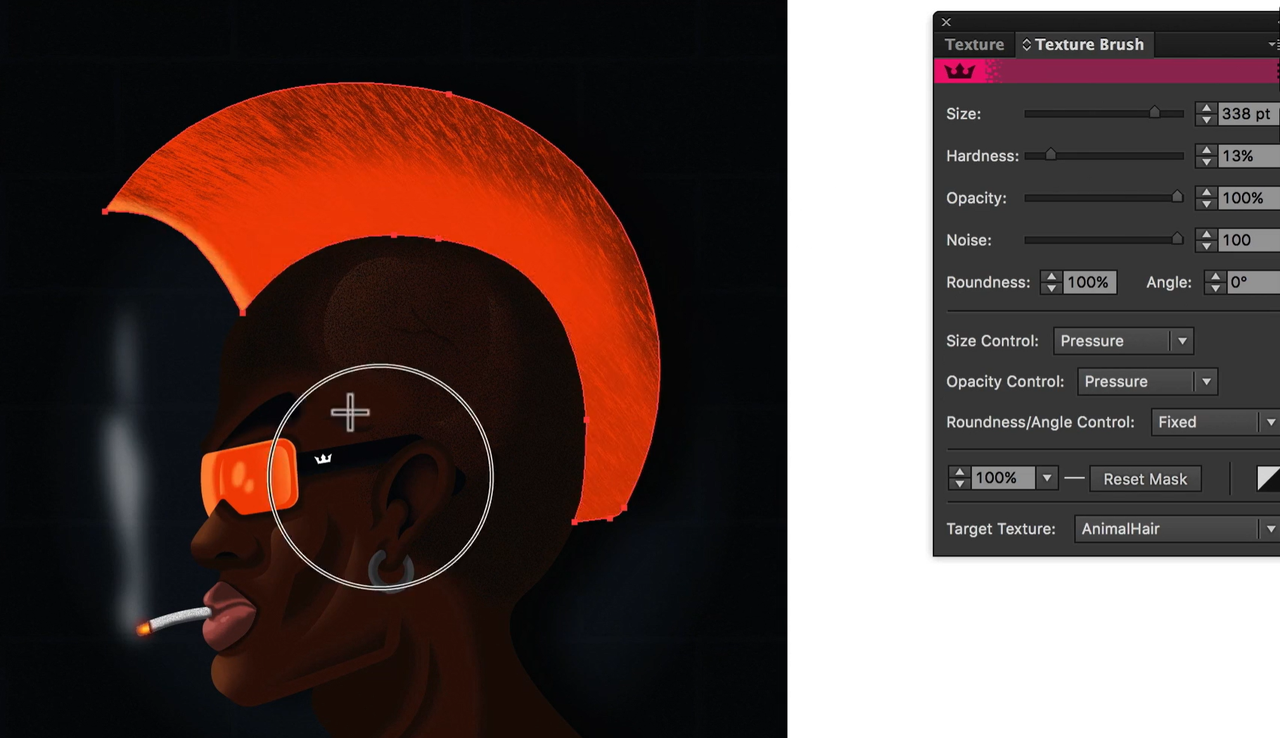
Task: Increase Opacity using its stepper arrow
Action: tap(1205, 192)
